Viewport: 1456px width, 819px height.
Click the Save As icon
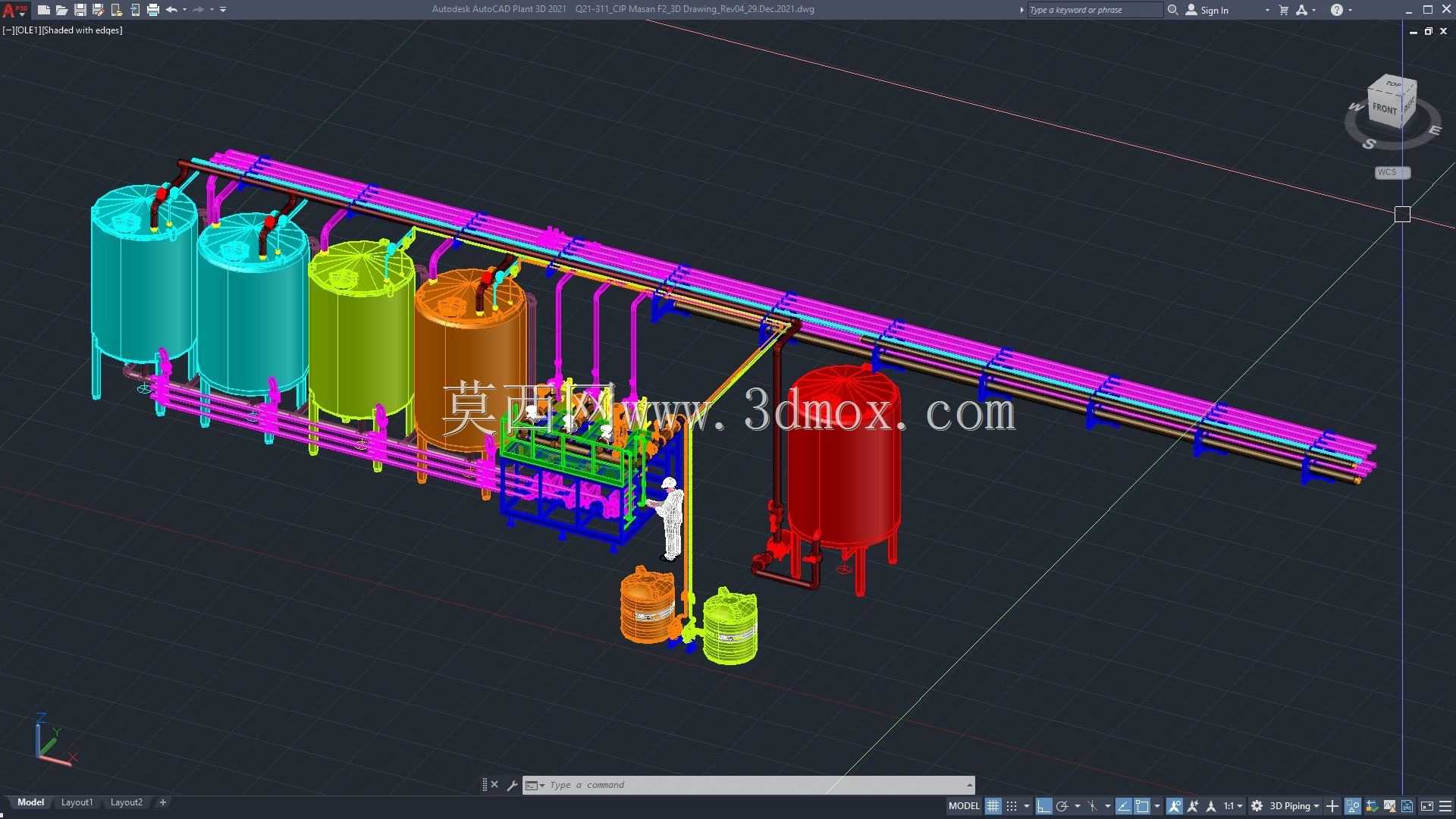98,10
